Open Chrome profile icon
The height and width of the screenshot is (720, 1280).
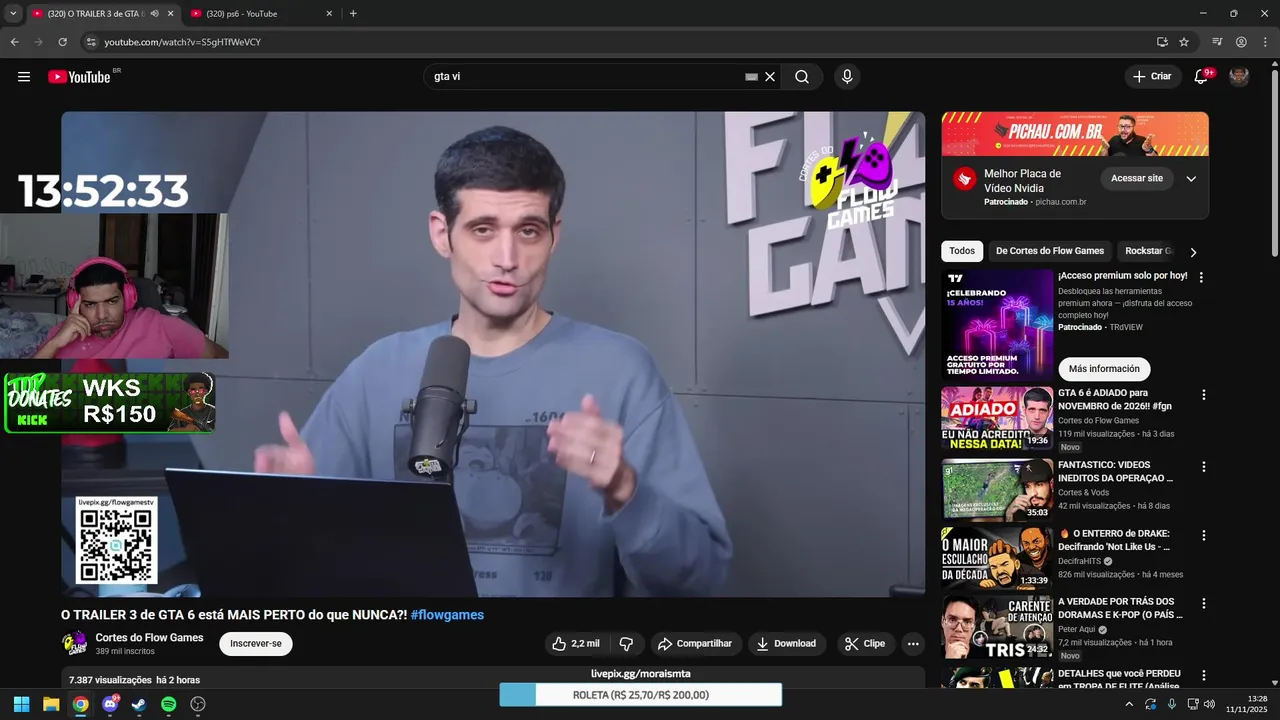(x=1241, y=42)
